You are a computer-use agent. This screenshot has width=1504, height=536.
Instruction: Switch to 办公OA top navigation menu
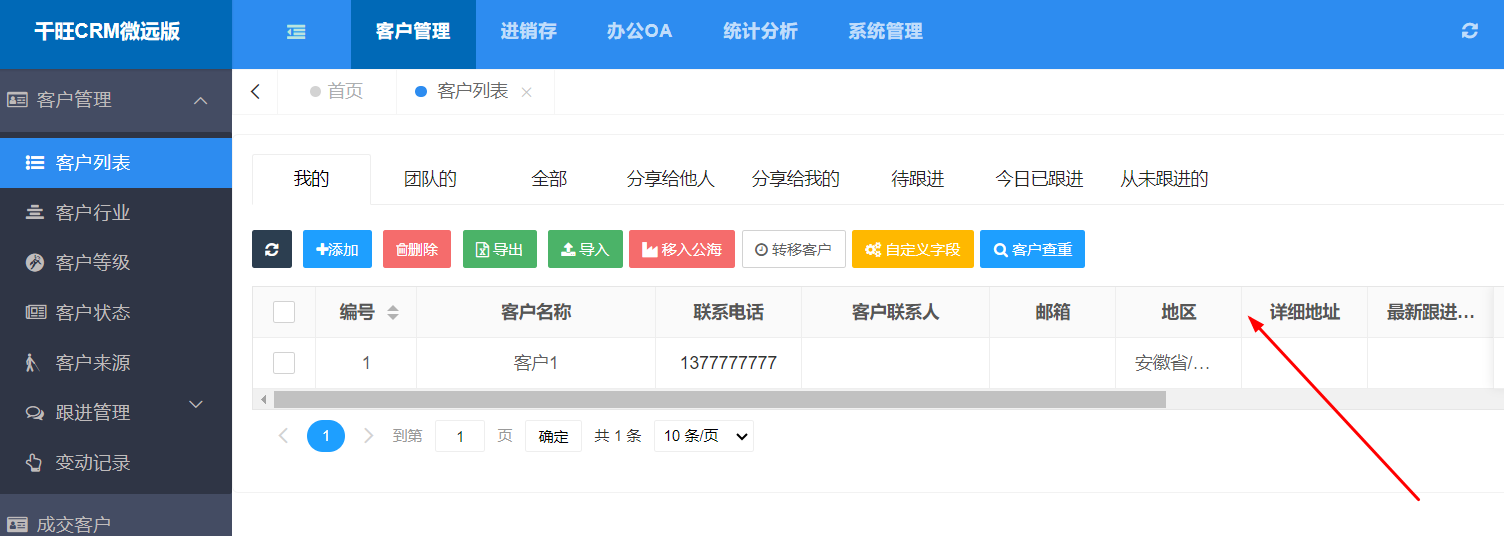(x=639, y=32)
